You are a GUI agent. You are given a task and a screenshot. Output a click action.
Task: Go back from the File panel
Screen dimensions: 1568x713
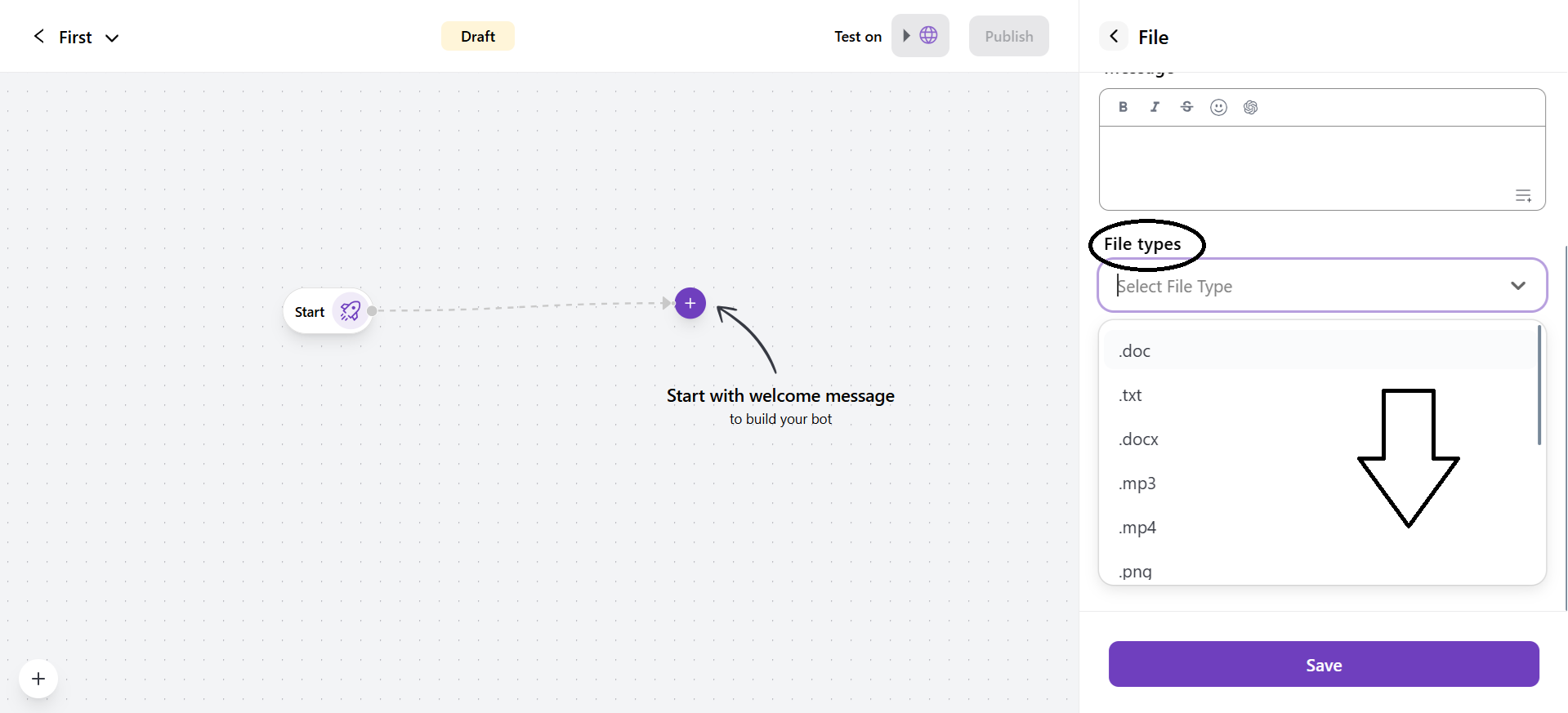coord(1114,37)
